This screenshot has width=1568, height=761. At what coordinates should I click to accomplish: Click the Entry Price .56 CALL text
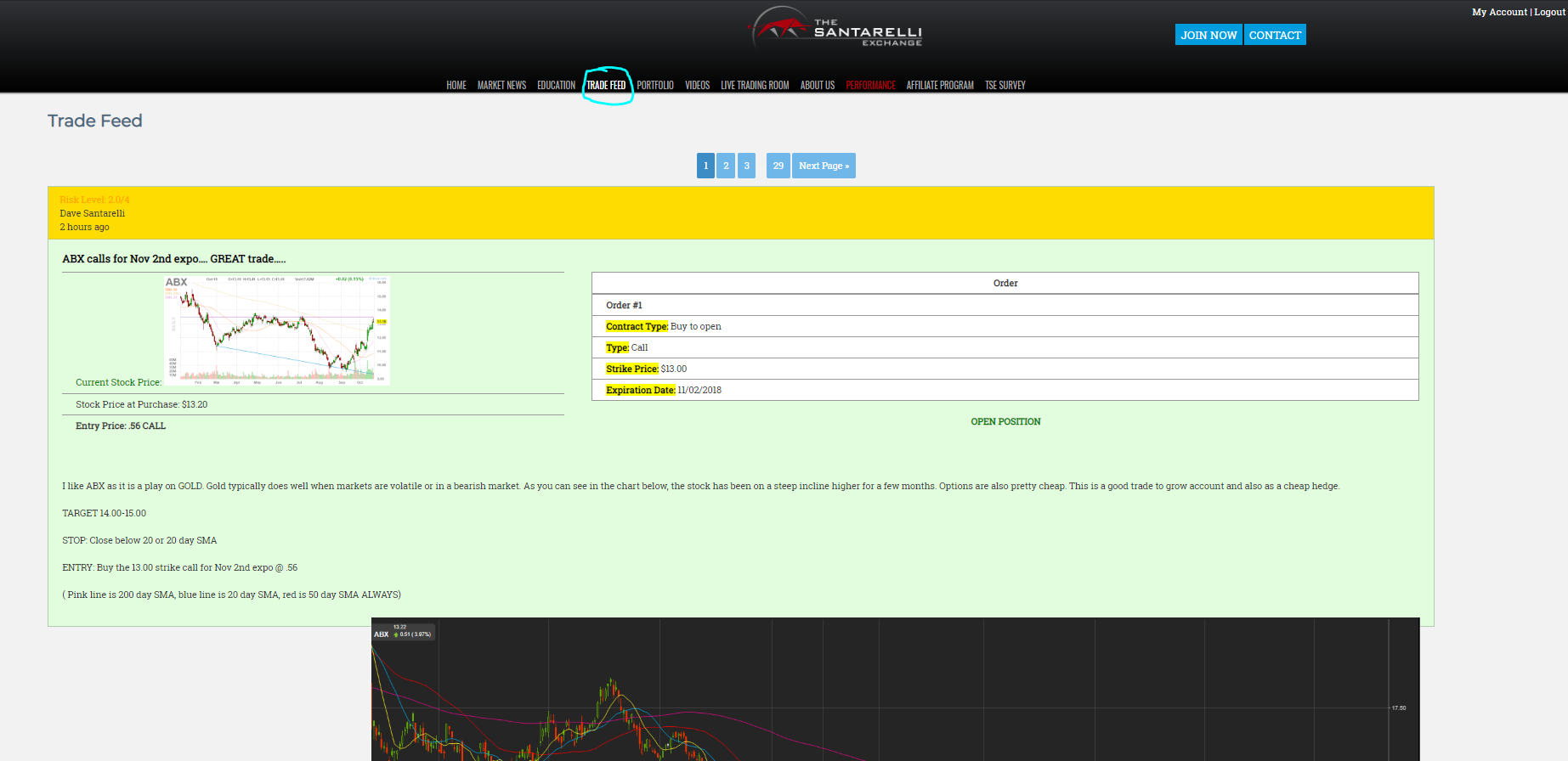(121, 426)
